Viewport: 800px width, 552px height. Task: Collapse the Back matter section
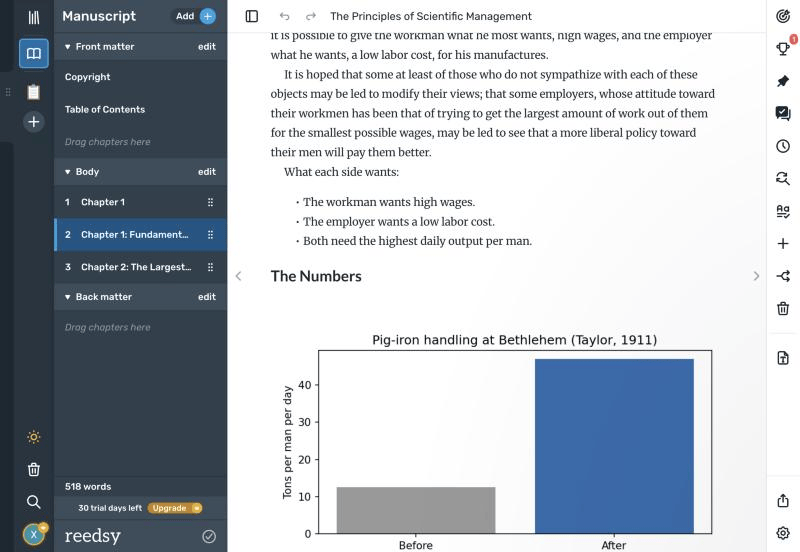(67, 297)
